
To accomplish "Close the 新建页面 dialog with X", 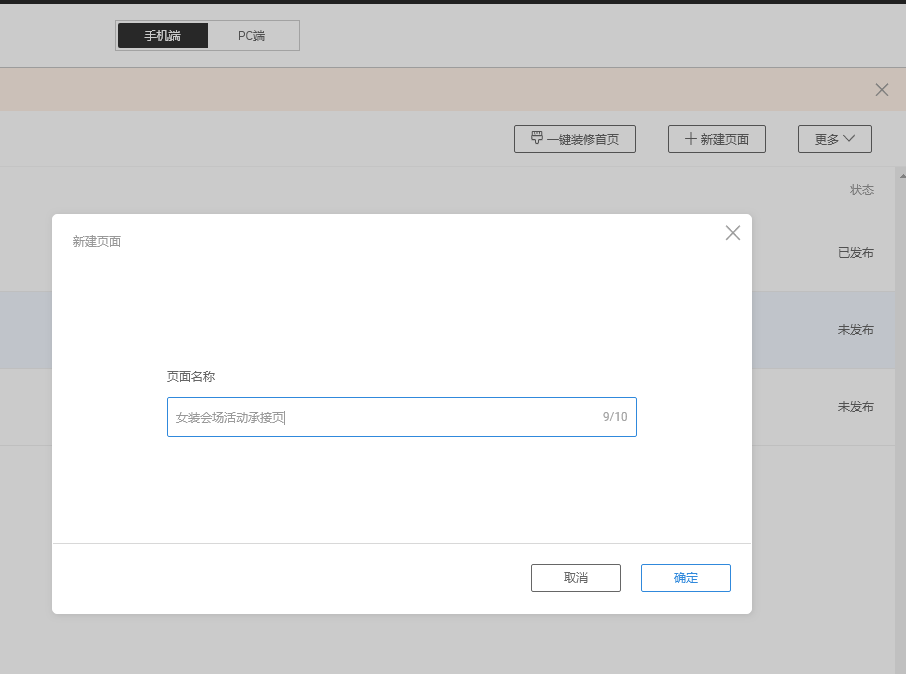I will [733, 233].
